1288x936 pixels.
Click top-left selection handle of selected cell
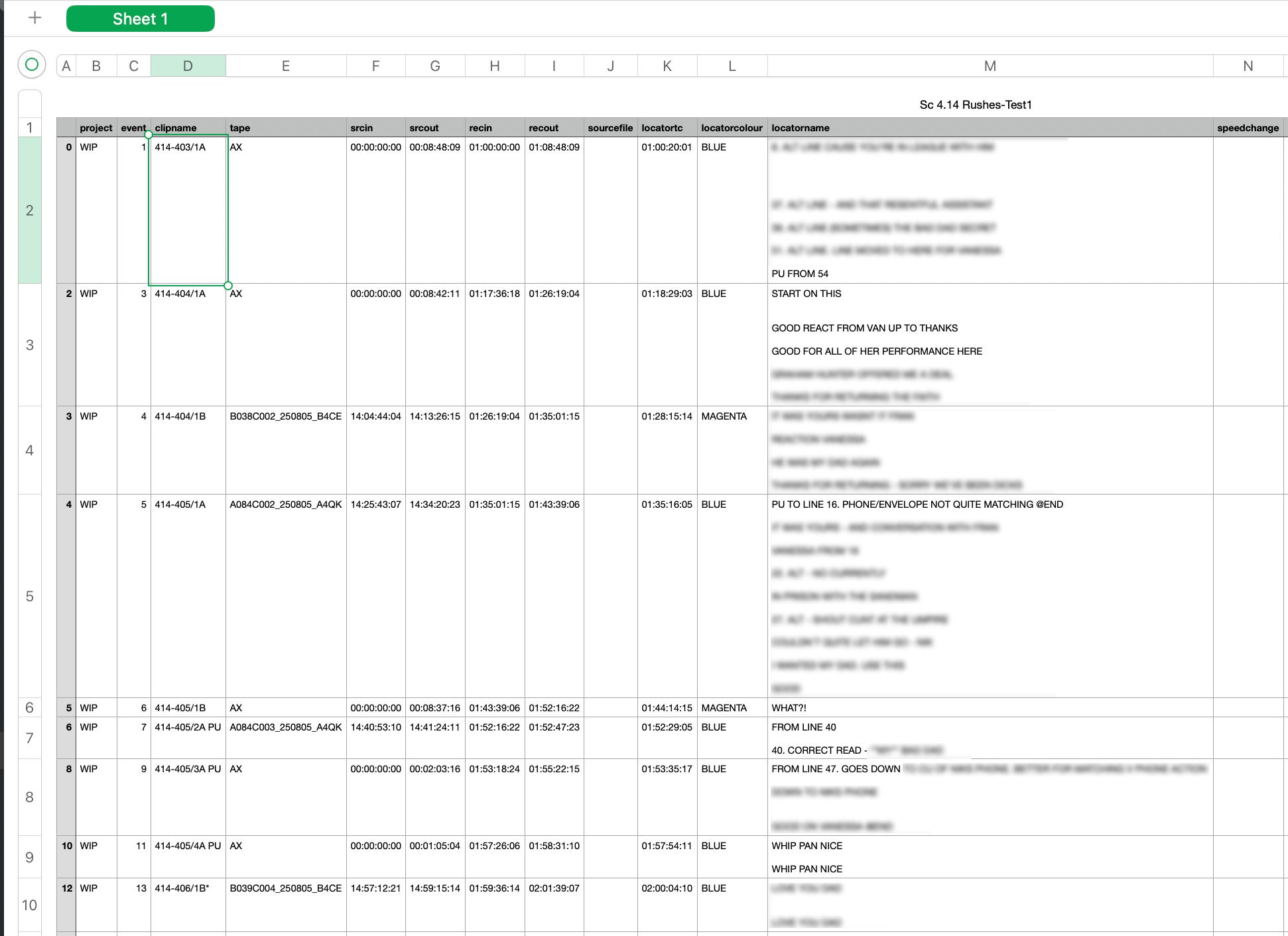click(149, 135)
